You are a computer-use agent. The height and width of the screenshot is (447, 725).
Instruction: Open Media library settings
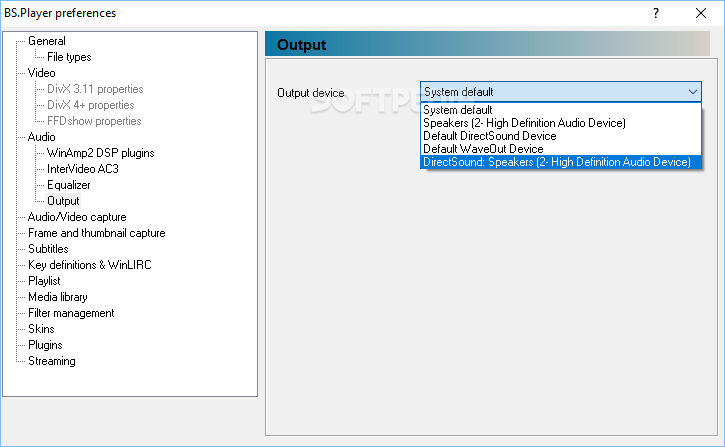pos(58,297)
